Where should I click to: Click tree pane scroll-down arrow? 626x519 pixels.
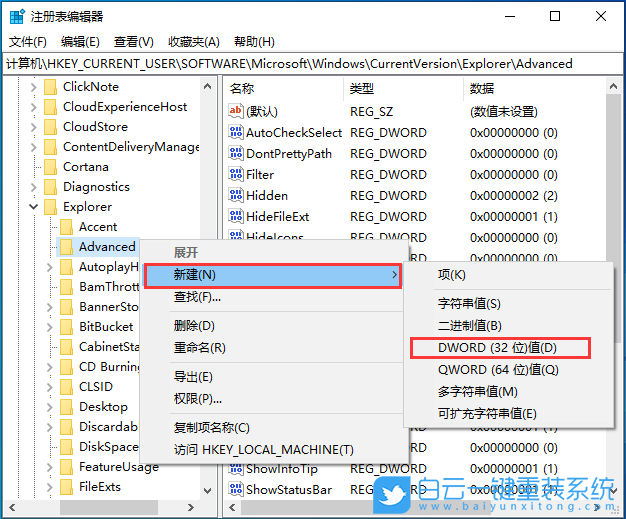pos(208,491)
